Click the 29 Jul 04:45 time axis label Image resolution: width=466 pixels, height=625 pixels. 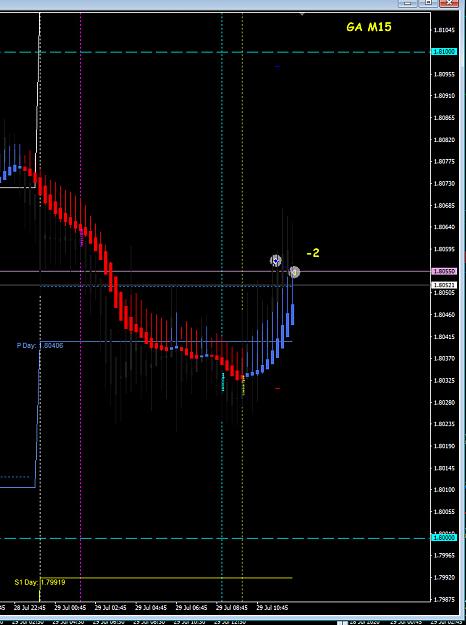(151, 608)
